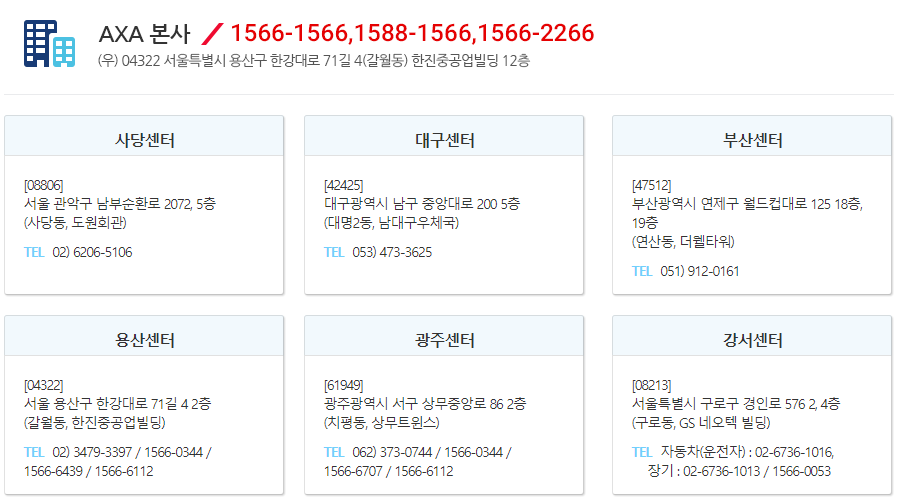898x502 pixels.
Task: Click (사당동, 도원회관) text
Action: click(75, 223)
